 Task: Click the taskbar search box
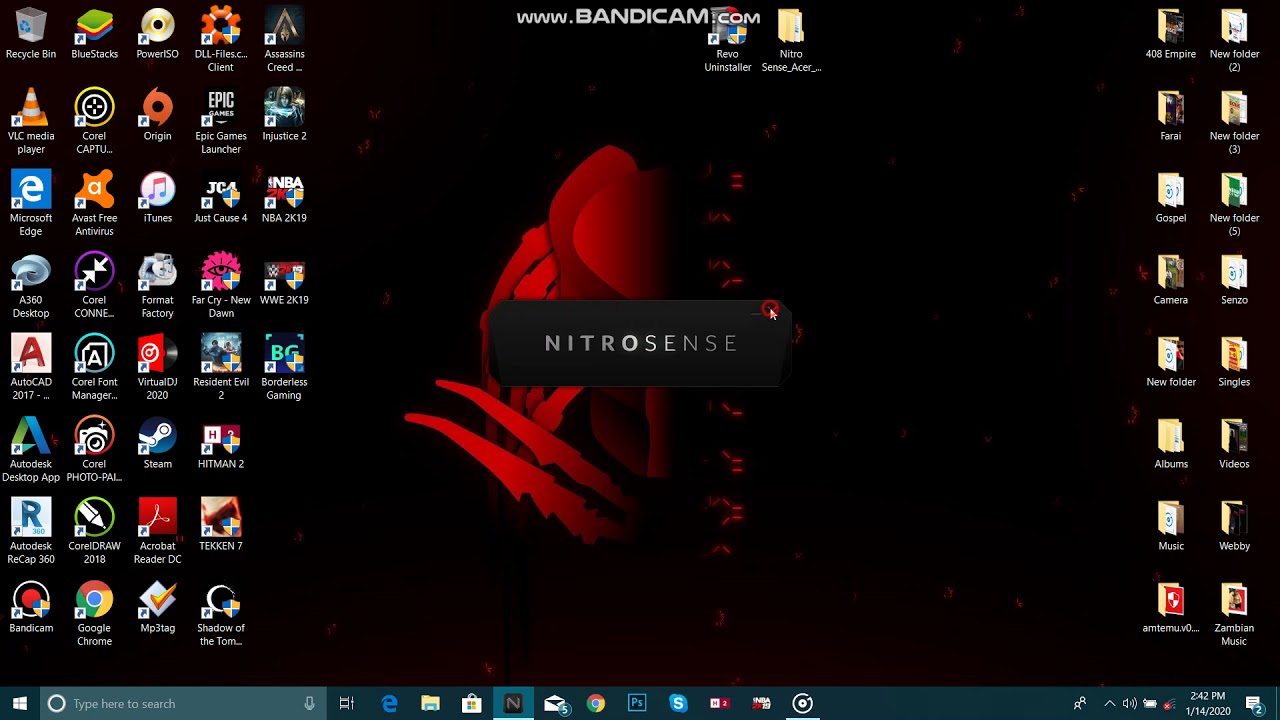(183, 703)
